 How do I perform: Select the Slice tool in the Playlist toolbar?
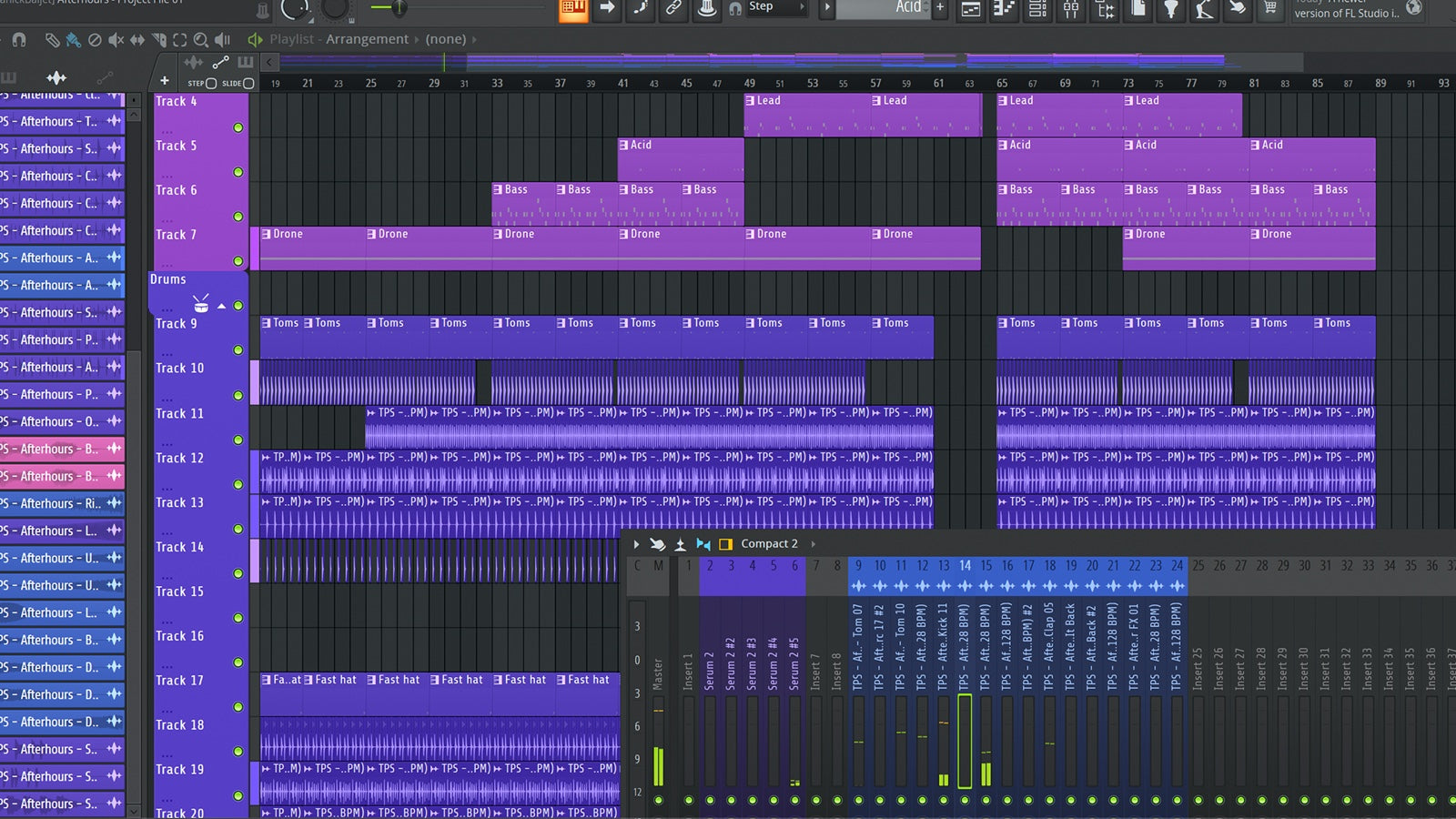[x=159, y=40]
